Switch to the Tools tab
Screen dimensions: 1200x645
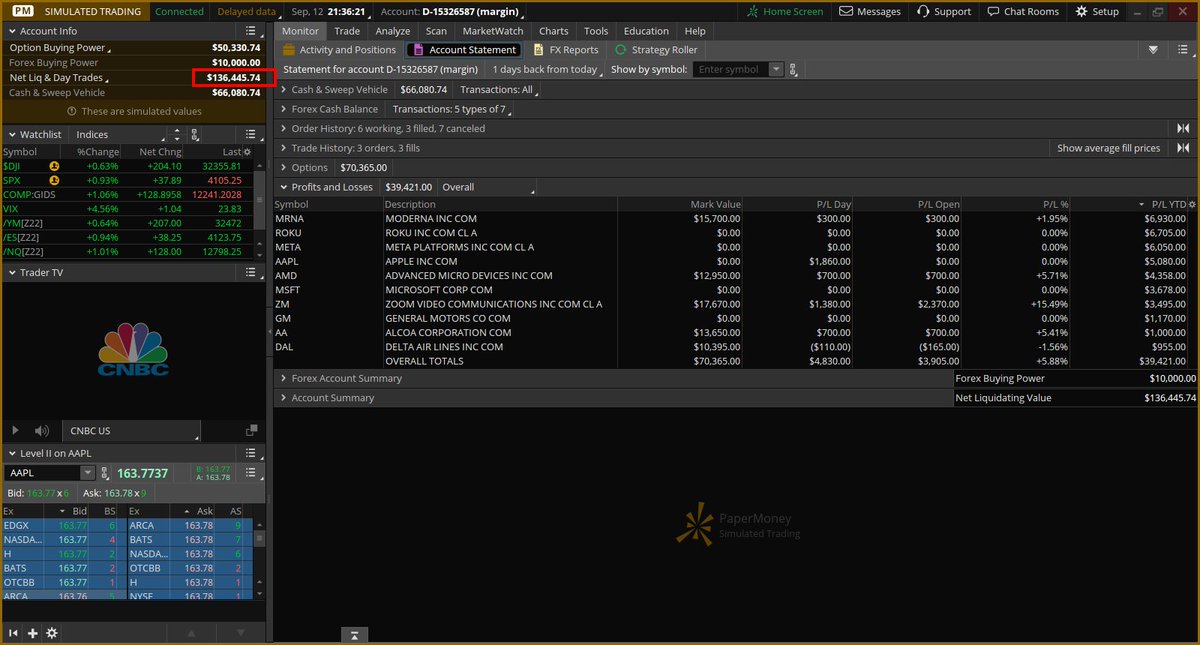pos(596,31)
